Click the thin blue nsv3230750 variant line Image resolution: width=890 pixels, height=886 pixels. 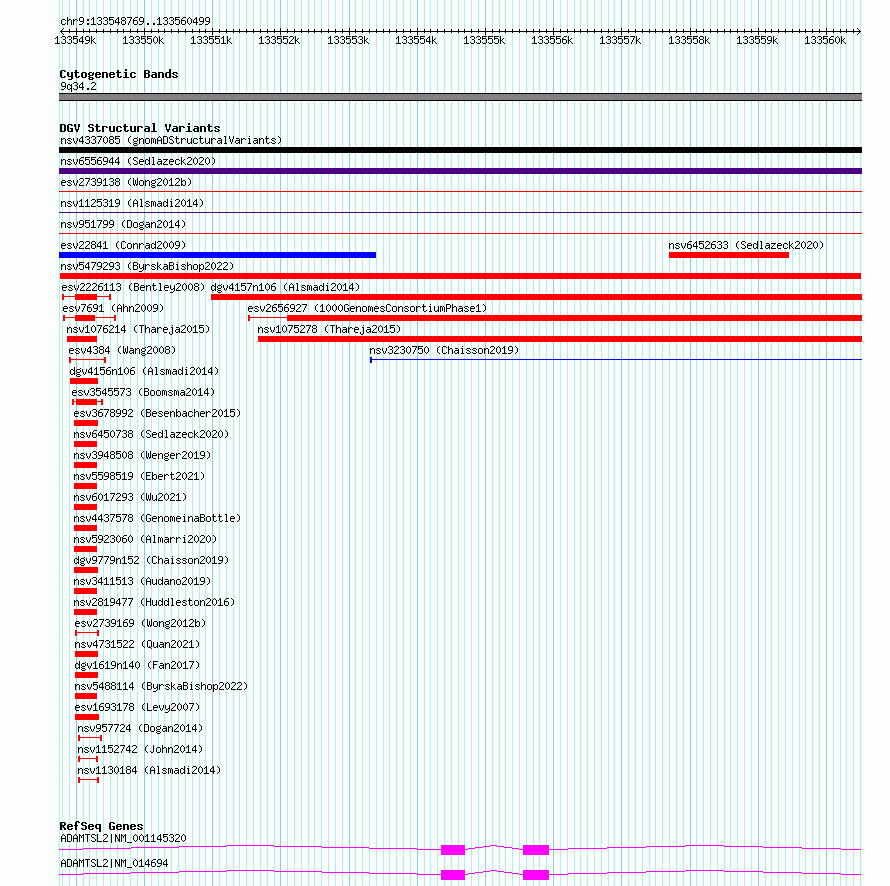tap(616, 360)
